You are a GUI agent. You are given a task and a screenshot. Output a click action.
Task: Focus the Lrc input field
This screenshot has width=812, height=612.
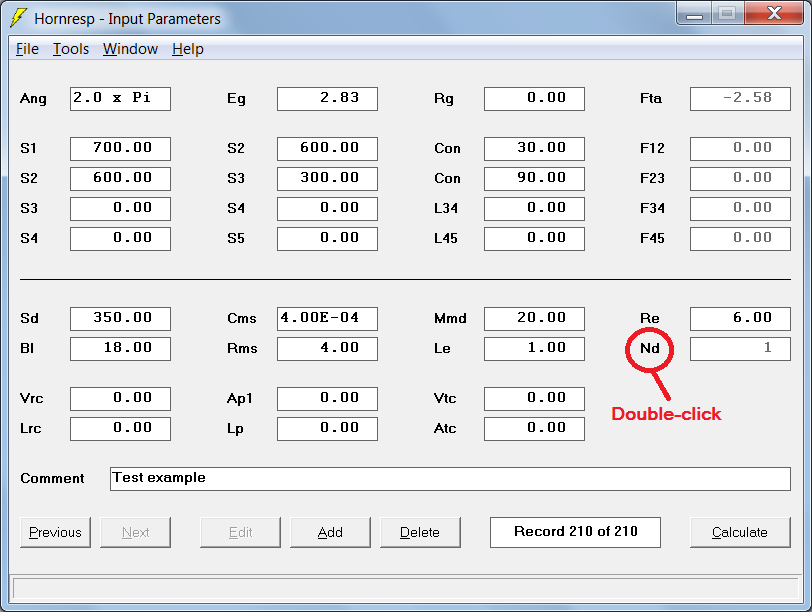point(121,429)
